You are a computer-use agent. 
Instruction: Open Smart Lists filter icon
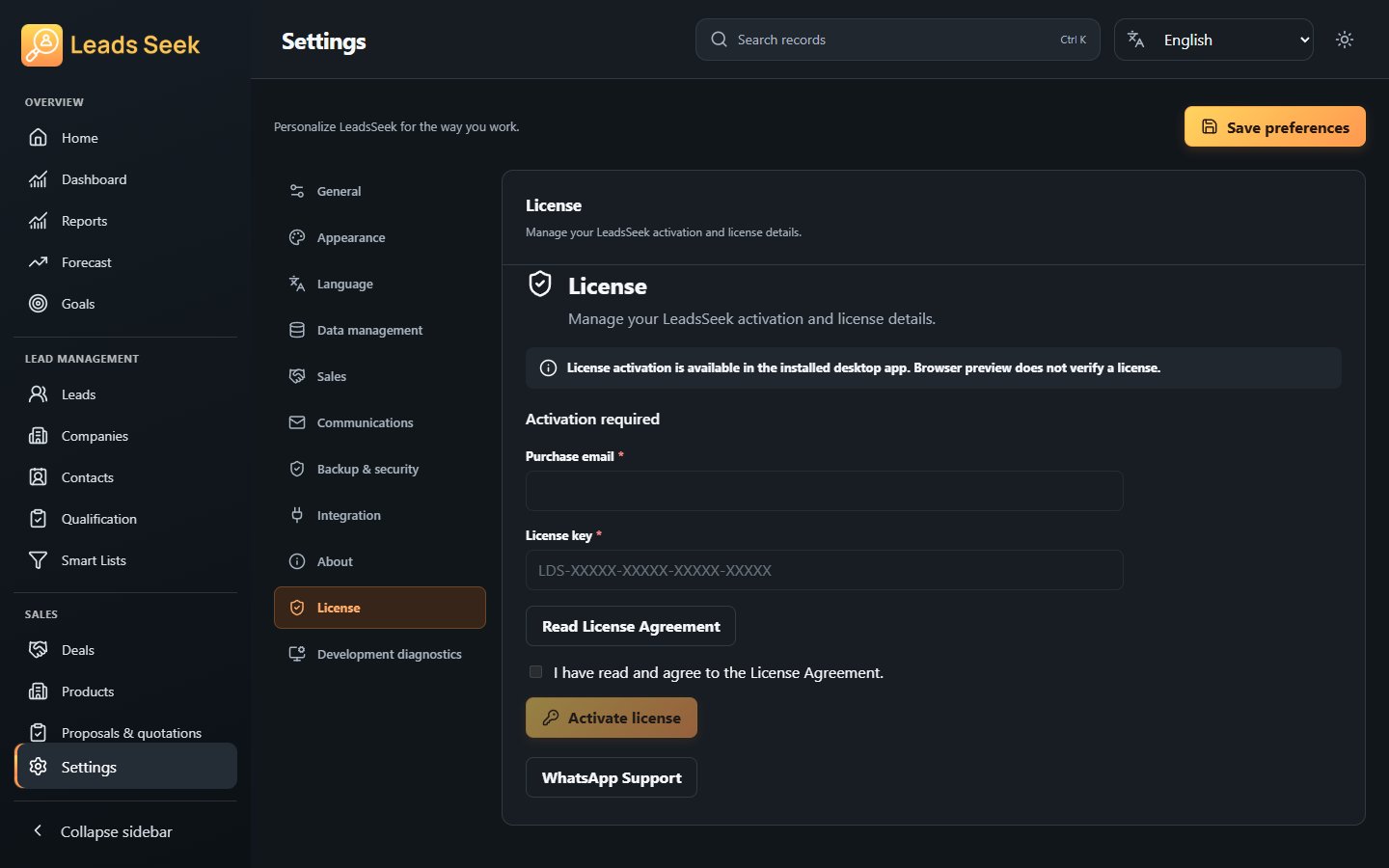coord(38,560)
